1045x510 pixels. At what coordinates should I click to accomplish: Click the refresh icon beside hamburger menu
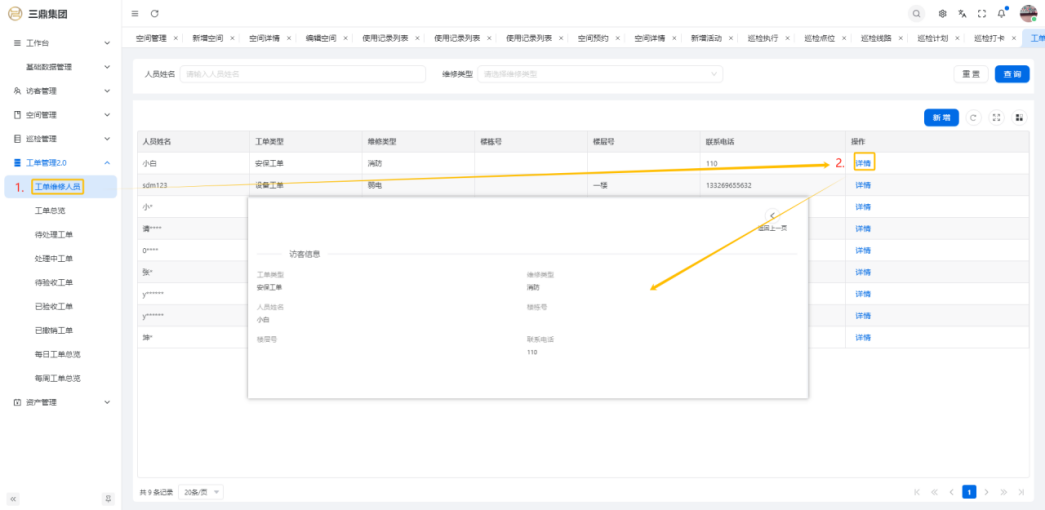155,13
